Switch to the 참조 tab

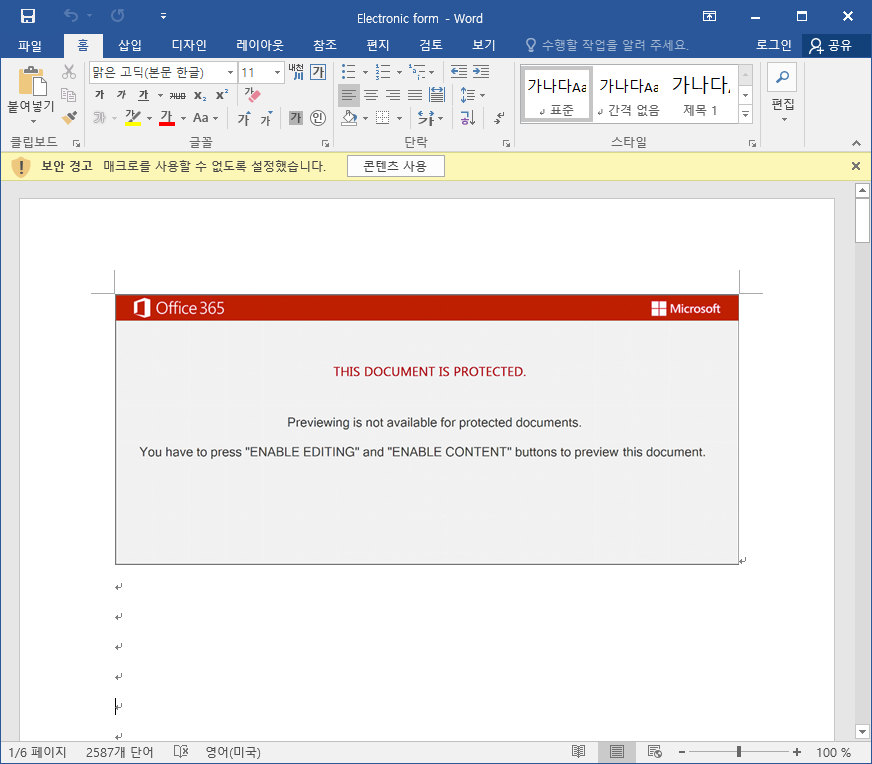click(325, 46)
